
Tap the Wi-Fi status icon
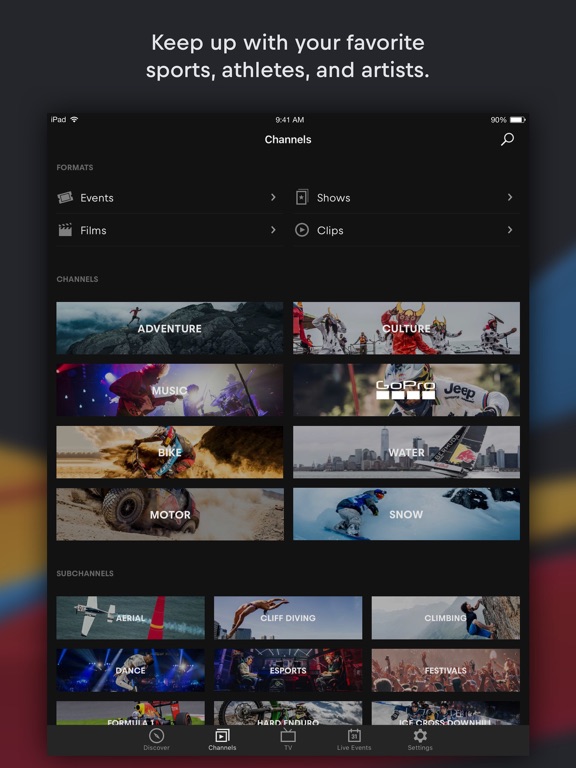click(x=74, y=120)
